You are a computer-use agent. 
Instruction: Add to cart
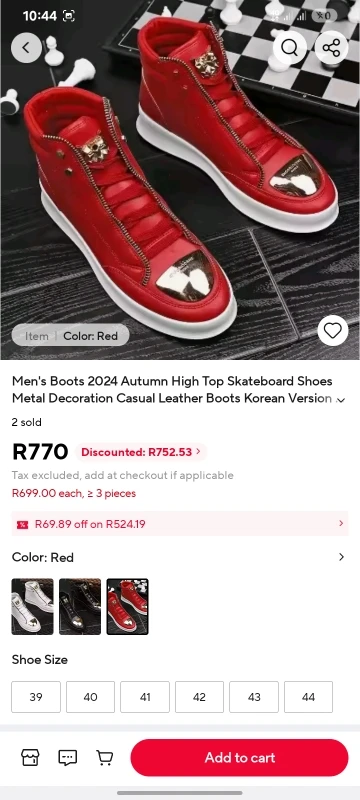point(239,757)
